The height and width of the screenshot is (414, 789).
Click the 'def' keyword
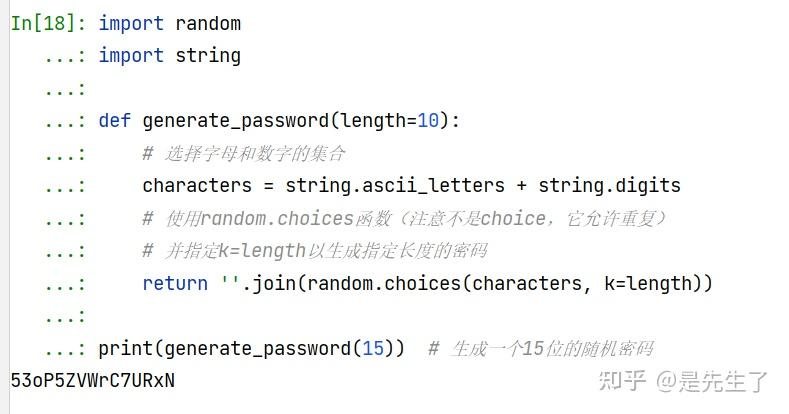(115, 121)
